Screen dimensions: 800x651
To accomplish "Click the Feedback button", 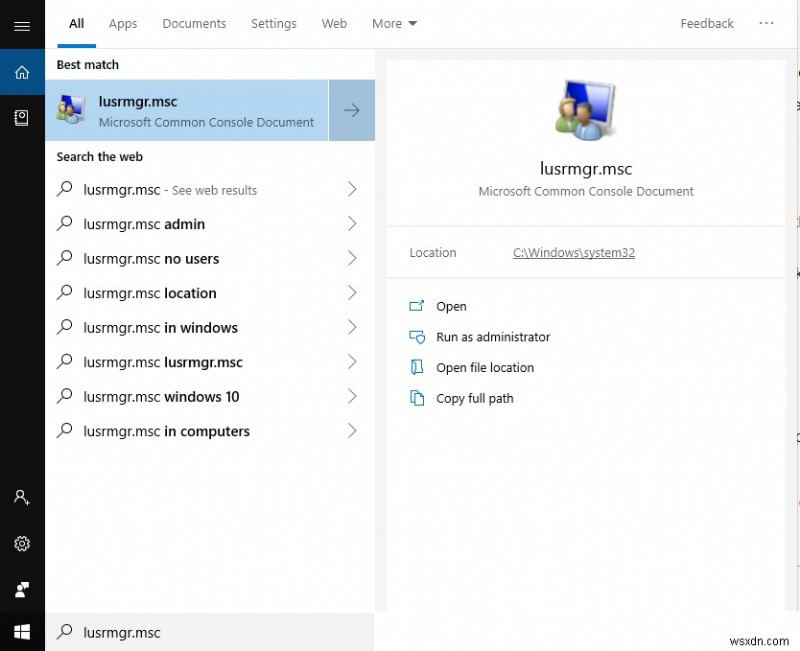I will click(x=707, y=23).
